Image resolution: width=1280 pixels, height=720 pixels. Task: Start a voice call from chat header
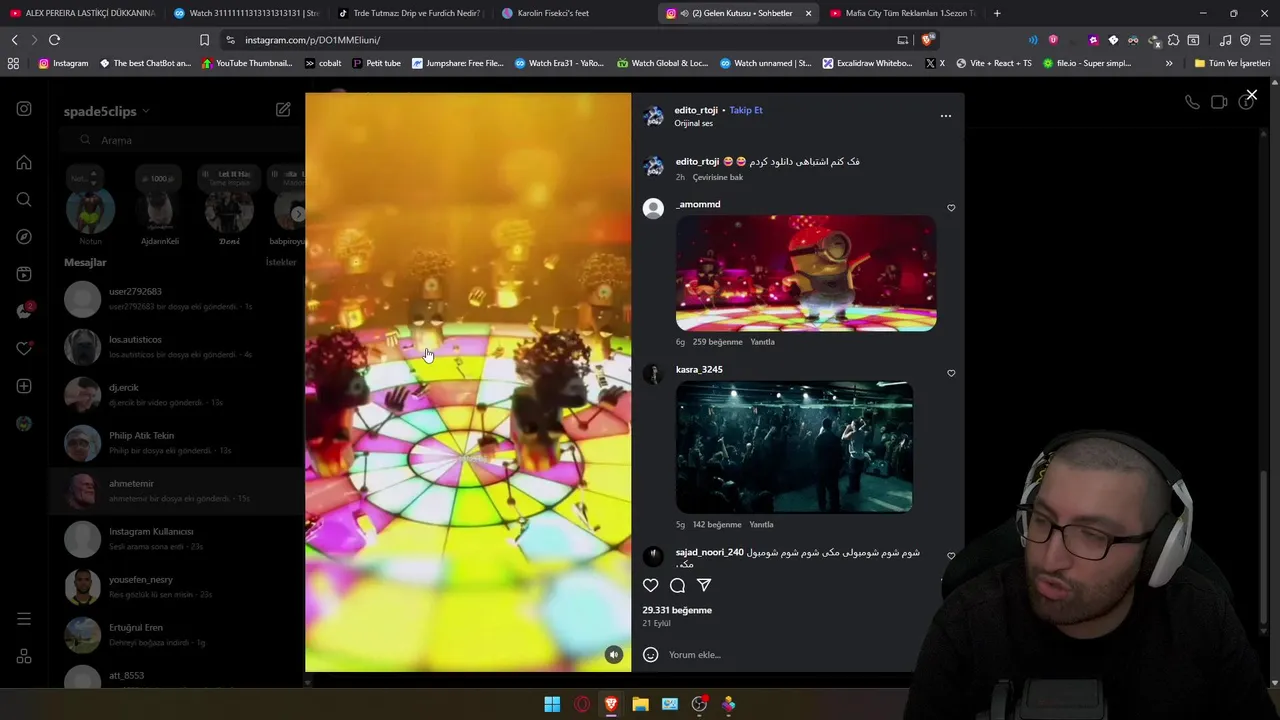coord(1192,102)
